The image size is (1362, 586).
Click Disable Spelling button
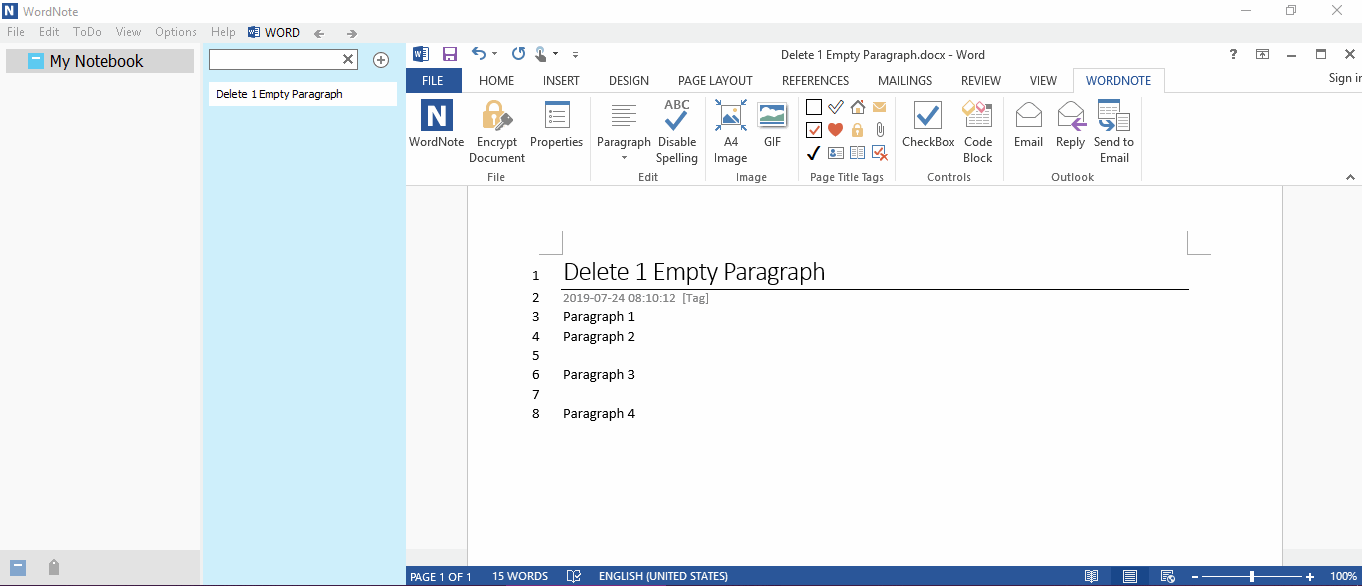coord(677,131)
